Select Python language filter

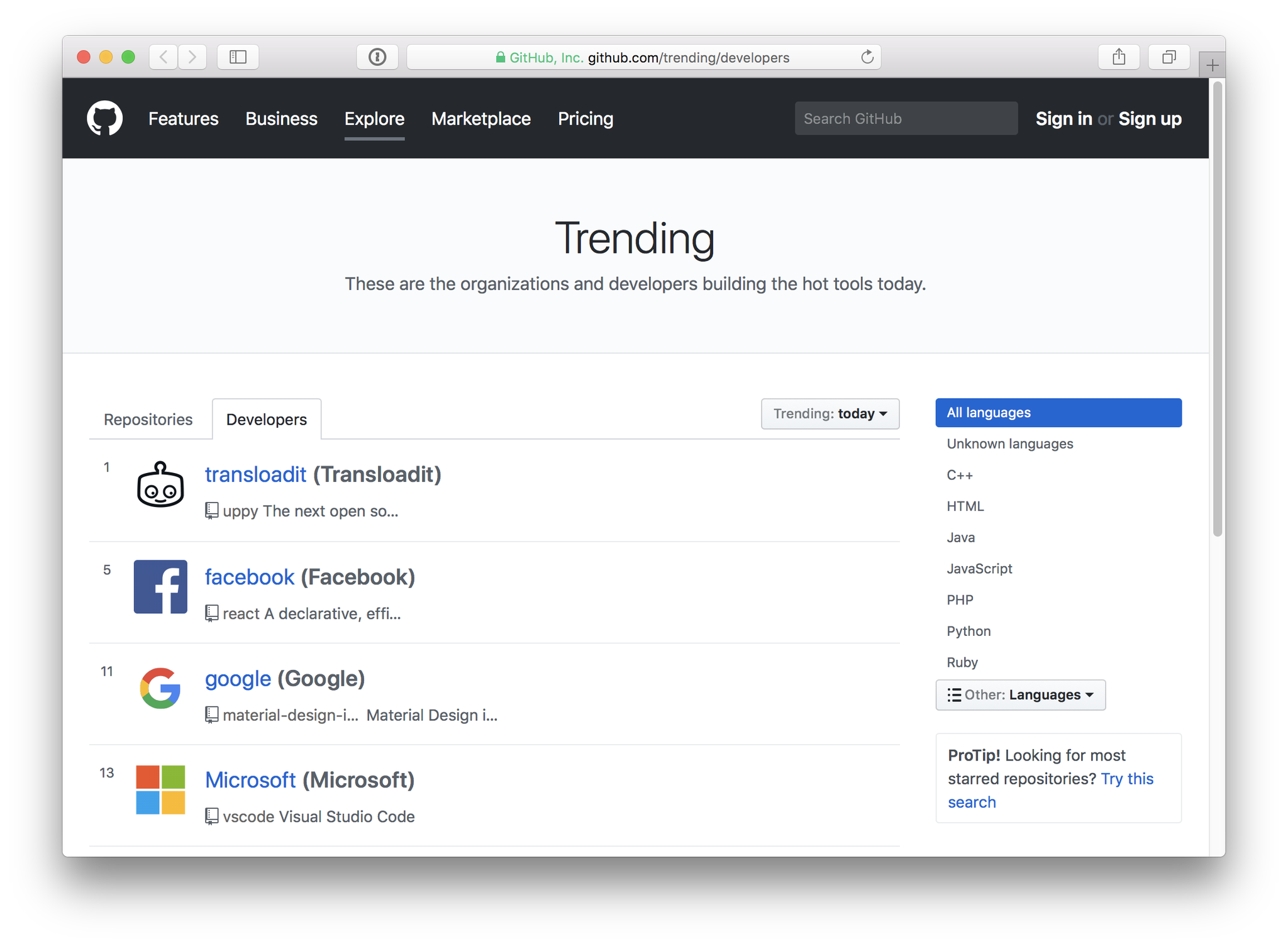tap(969, 630)
